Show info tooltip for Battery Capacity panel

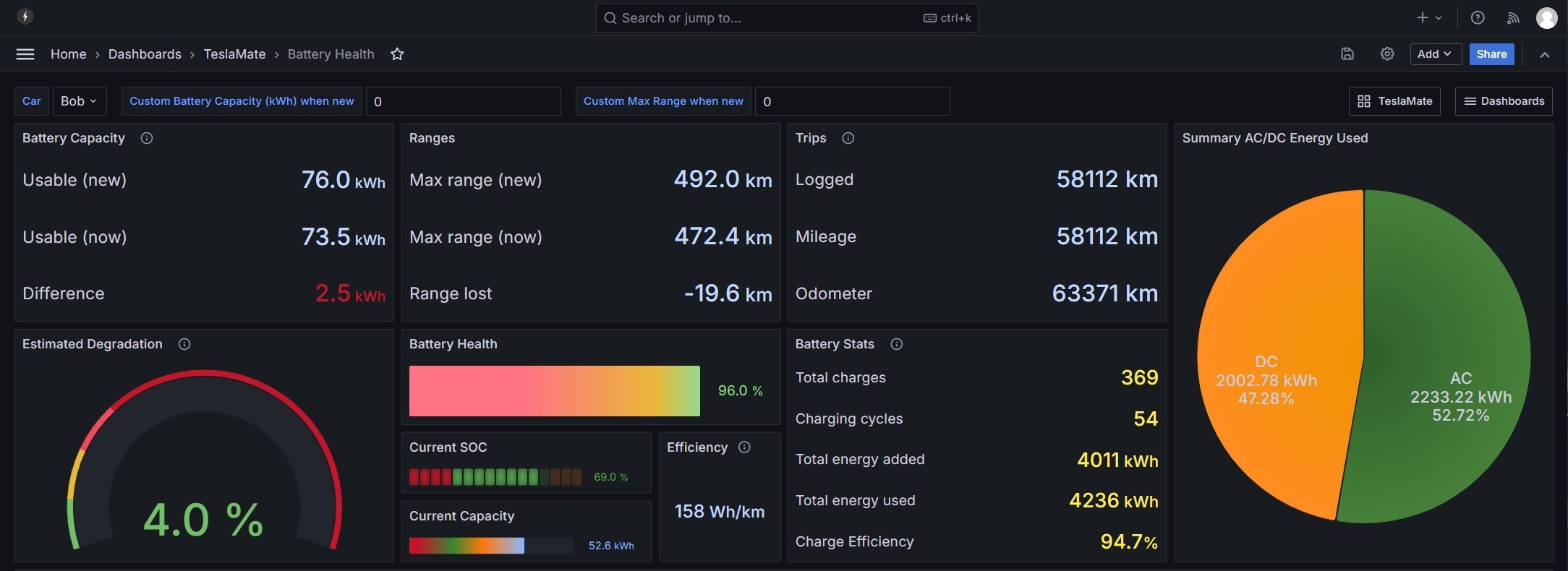click(147, 138)
